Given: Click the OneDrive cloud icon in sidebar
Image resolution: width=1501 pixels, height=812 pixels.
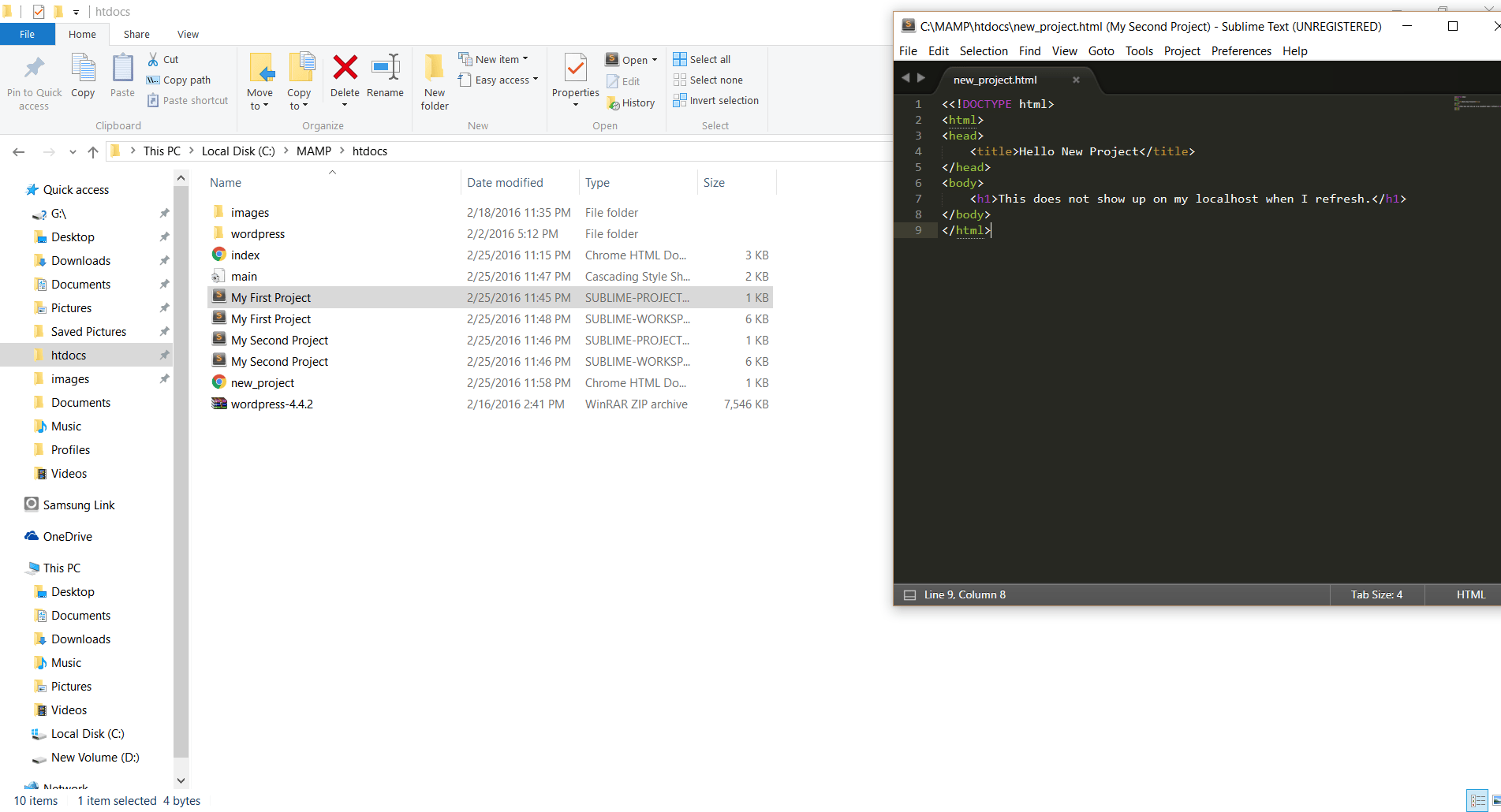Looking at the screenshot, I should [x=32, y=536].
